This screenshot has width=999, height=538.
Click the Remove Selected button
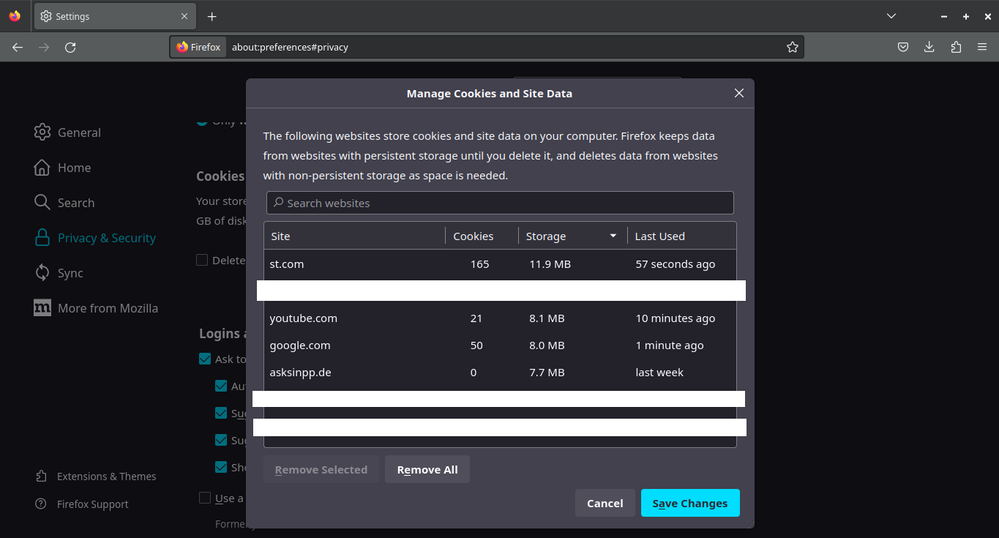321,470
